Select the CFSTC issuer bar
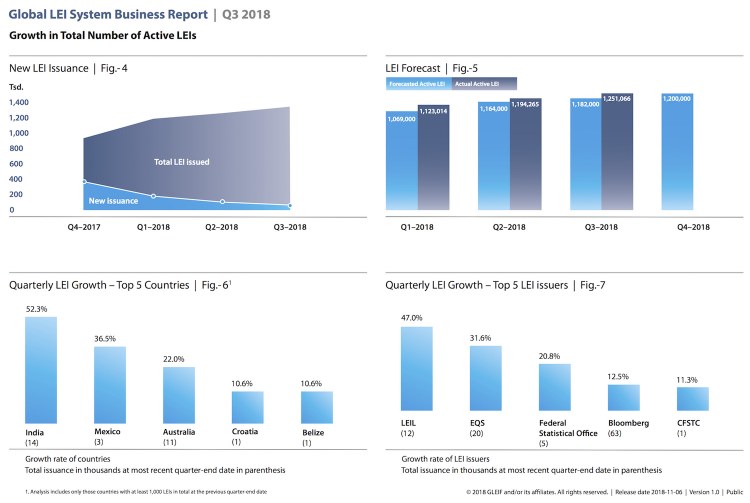The width and height of the screenshot is (750, 503). point(692,400)
